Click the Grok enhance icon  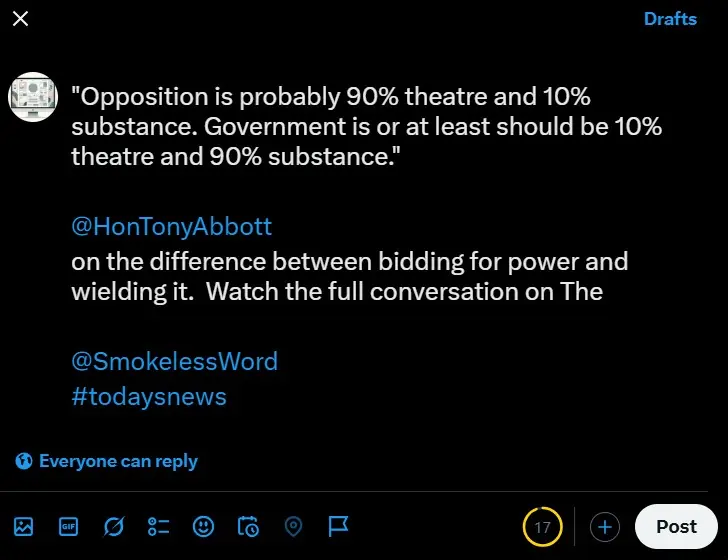pos(113,526)
